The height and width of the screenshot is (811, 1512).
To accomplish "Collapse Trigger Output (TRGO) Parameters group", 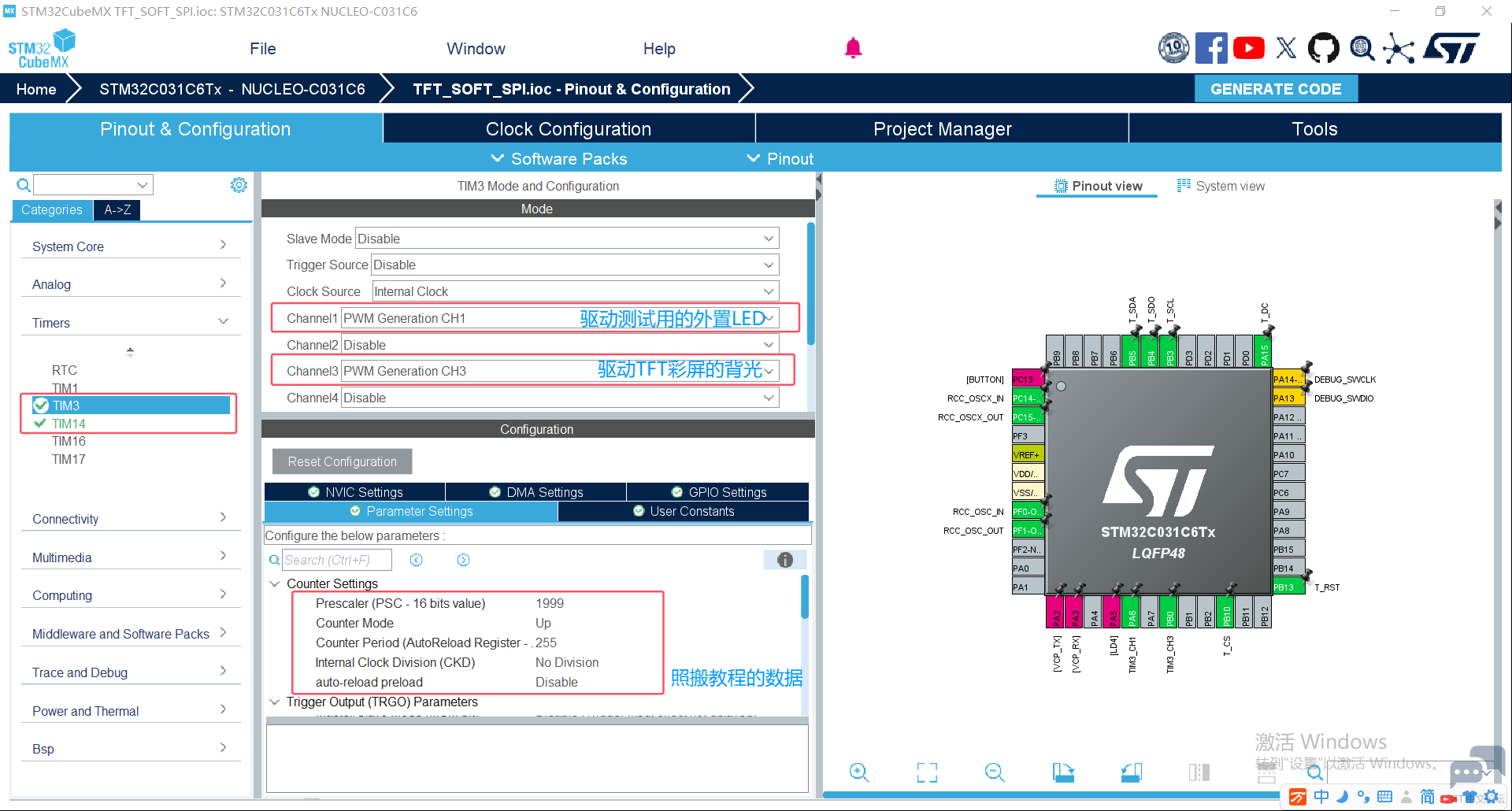I will [x=275, y=702].
